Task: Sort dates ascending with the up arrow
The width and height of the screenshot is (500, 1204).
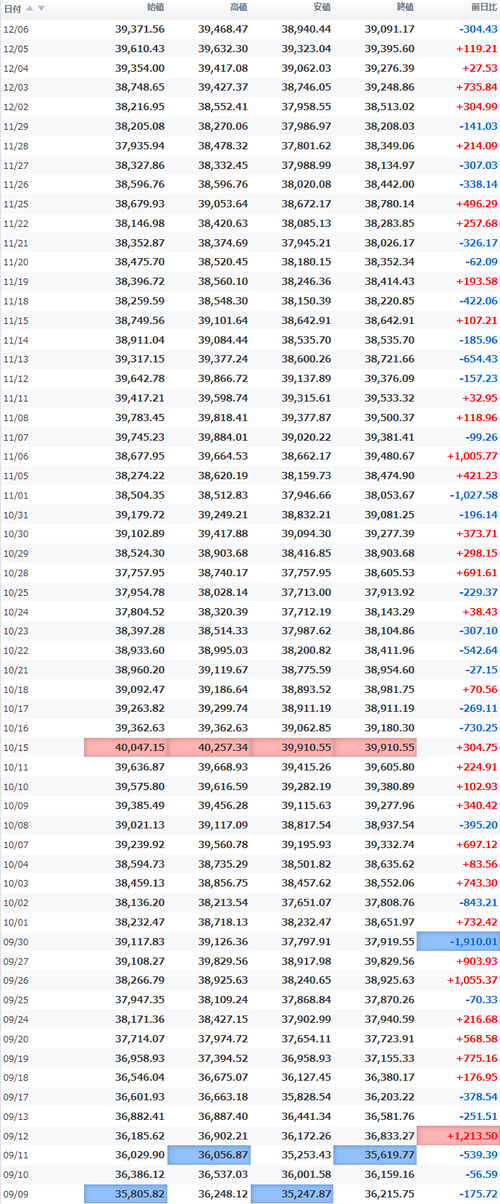Action: (29, 8)
